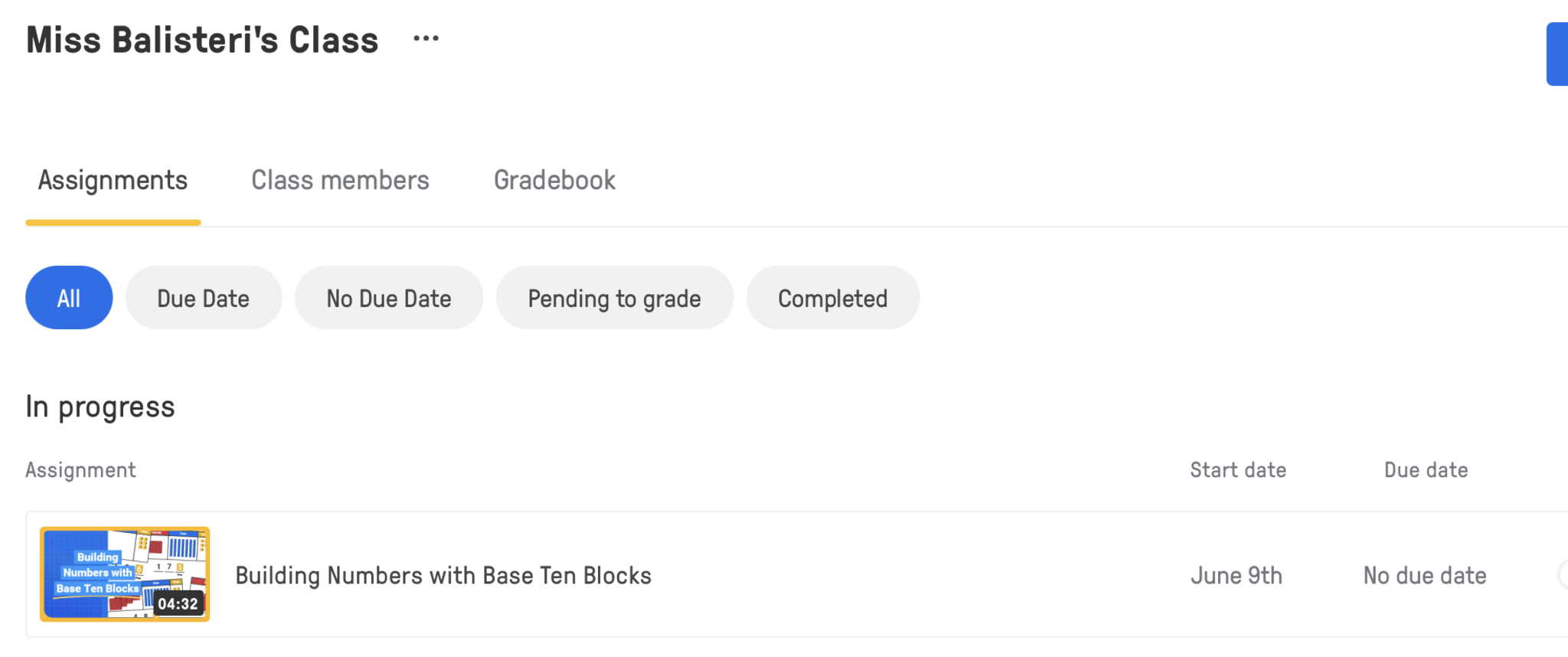Viewport: 1568px width, 657px height.
Task: Click the blue button at top right
Action: tap(1557, 54)
